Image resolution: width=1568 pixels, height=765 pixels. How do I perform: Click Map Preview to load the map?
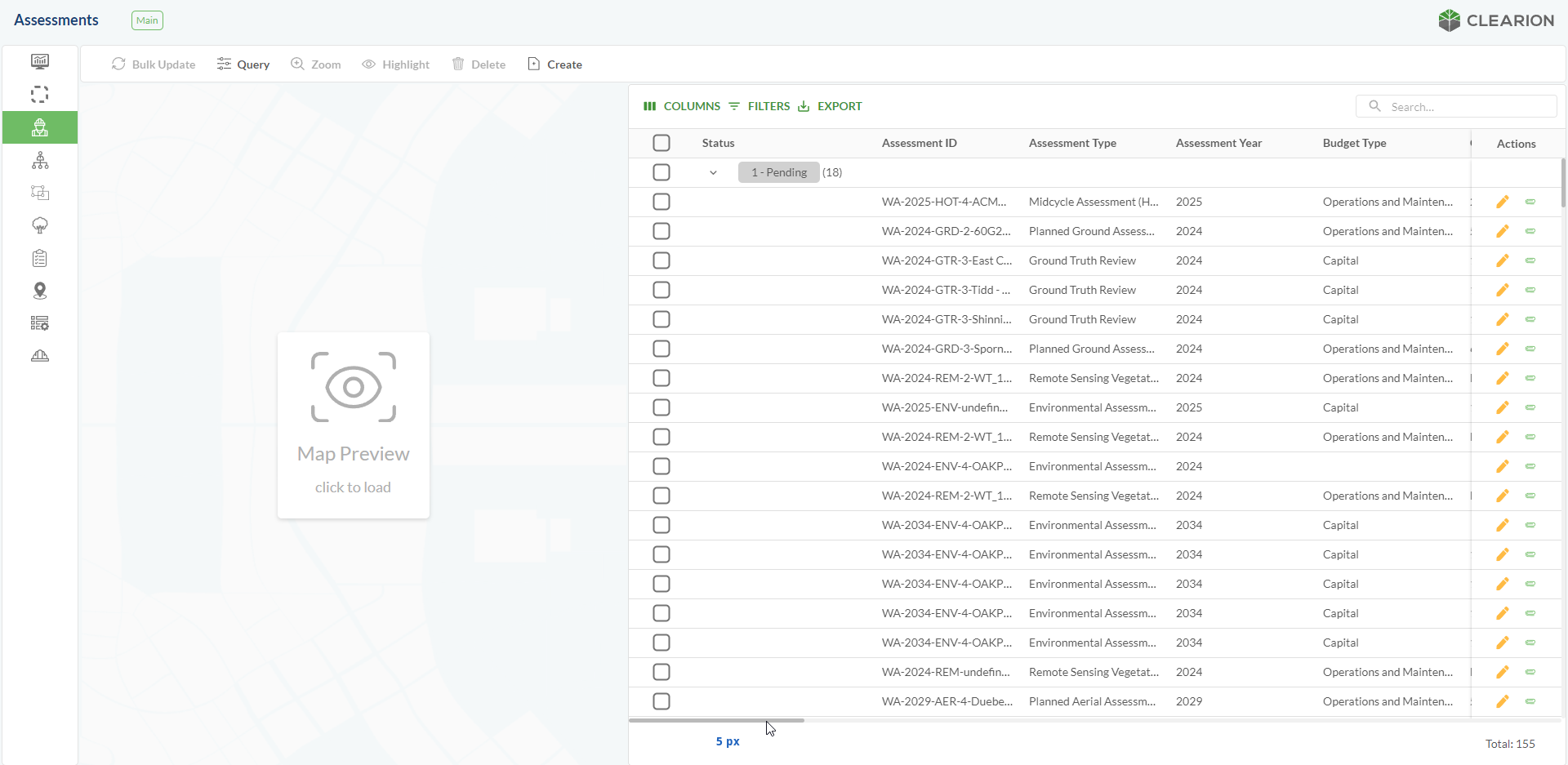tap(353, 425)
